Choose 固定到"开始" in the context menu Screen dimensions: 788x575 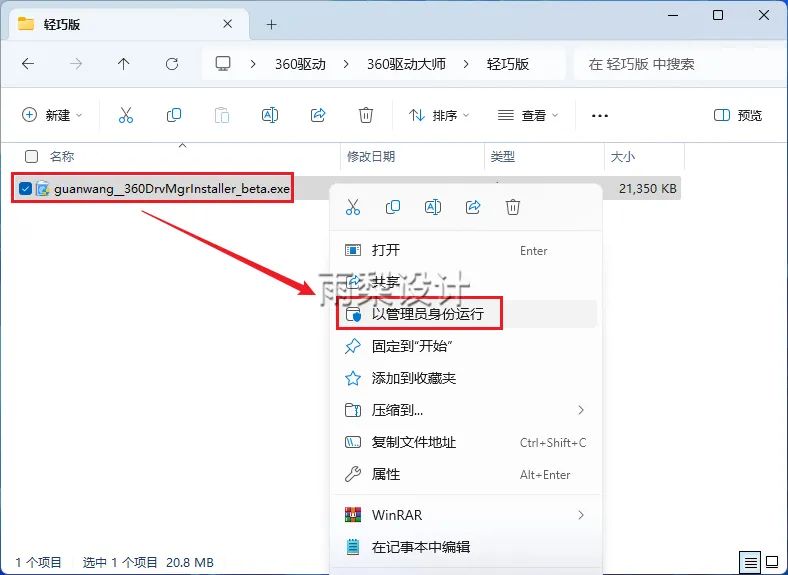tap(466, 346)
